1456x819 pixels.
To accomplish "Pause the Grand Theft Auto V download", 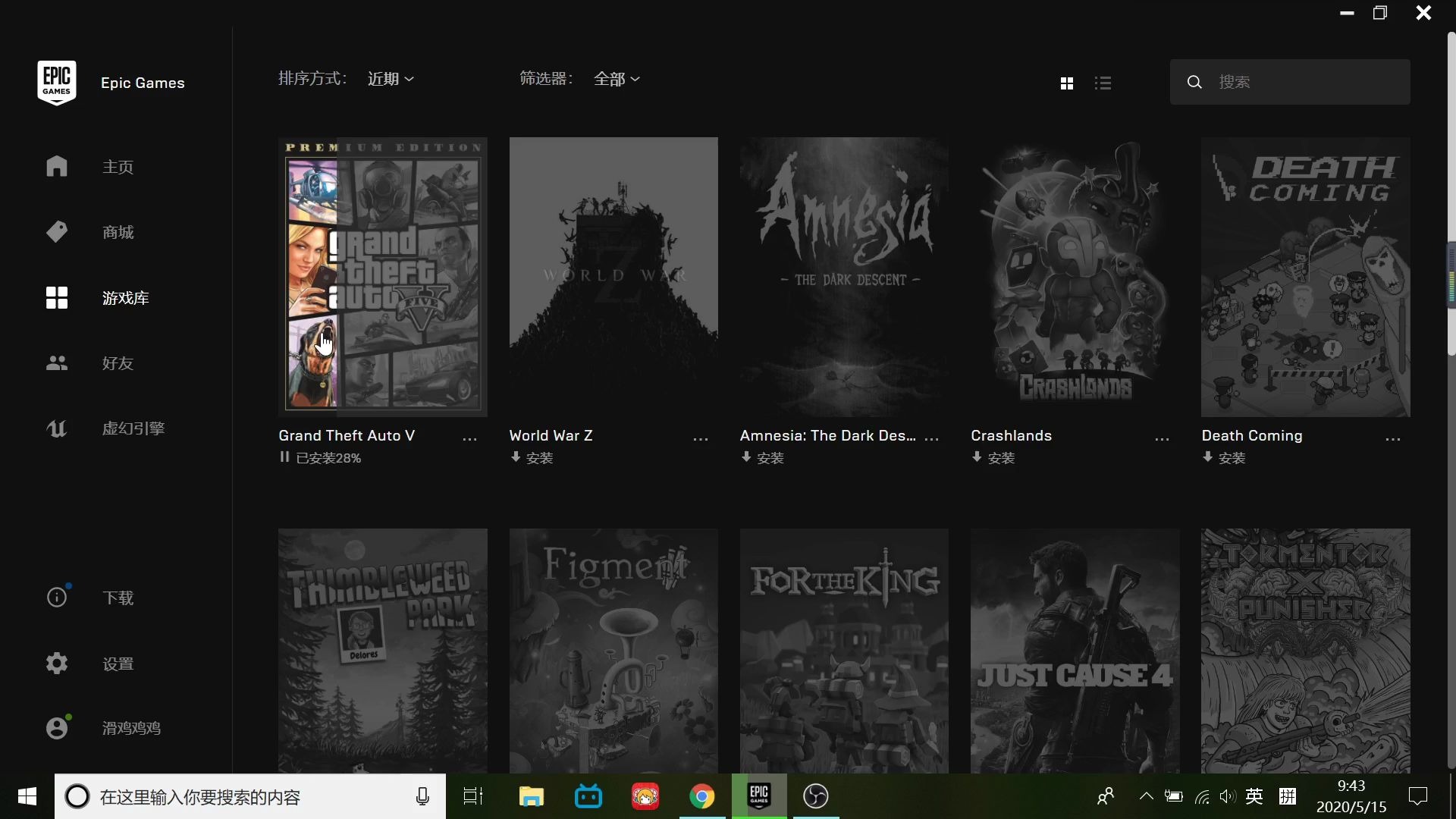I will coord(284,457).
